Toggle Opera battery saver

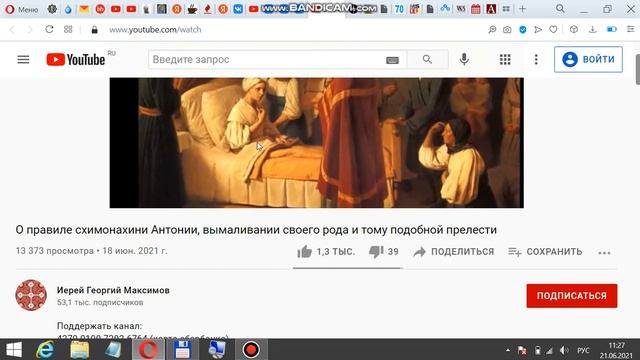611,29
